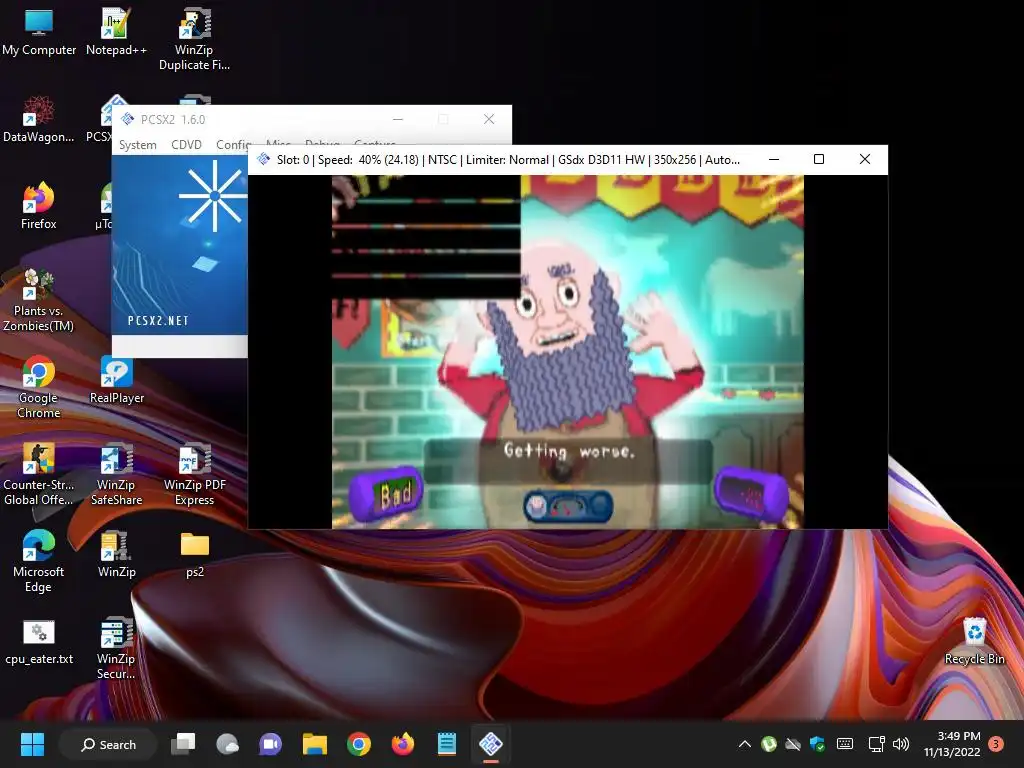
Task: Open WinZip Secure Backup desktop icon
Action: pyautogui.click(x=116, y=648)
